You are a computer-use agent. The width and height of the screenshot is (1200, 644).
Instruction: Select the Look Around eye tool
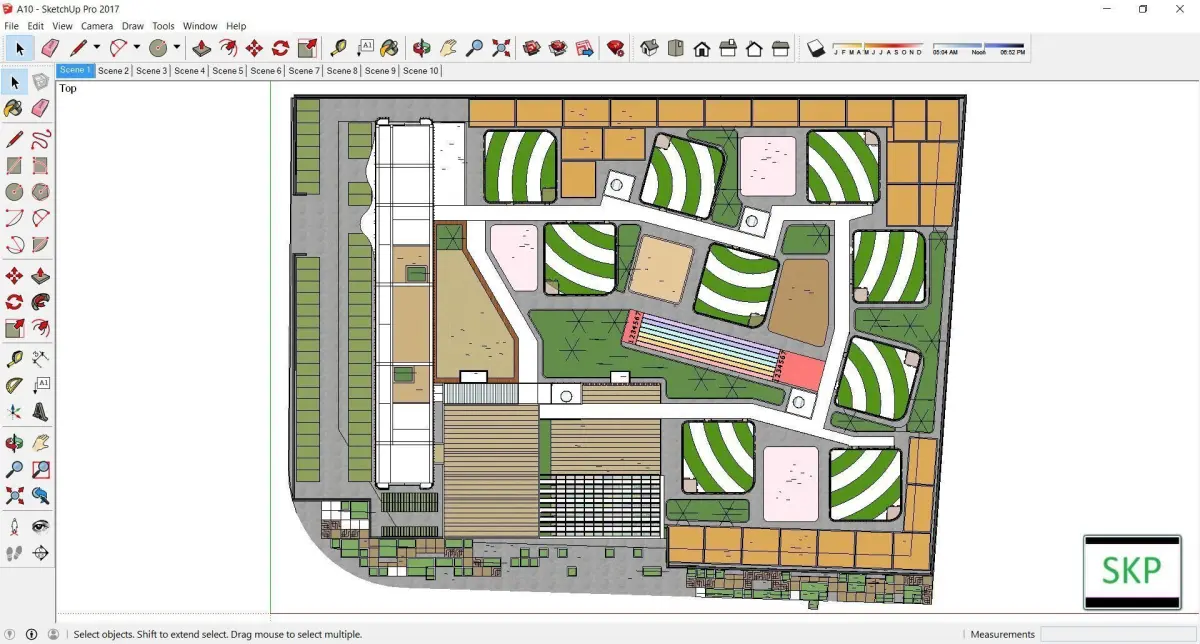(x=40, y=526)
